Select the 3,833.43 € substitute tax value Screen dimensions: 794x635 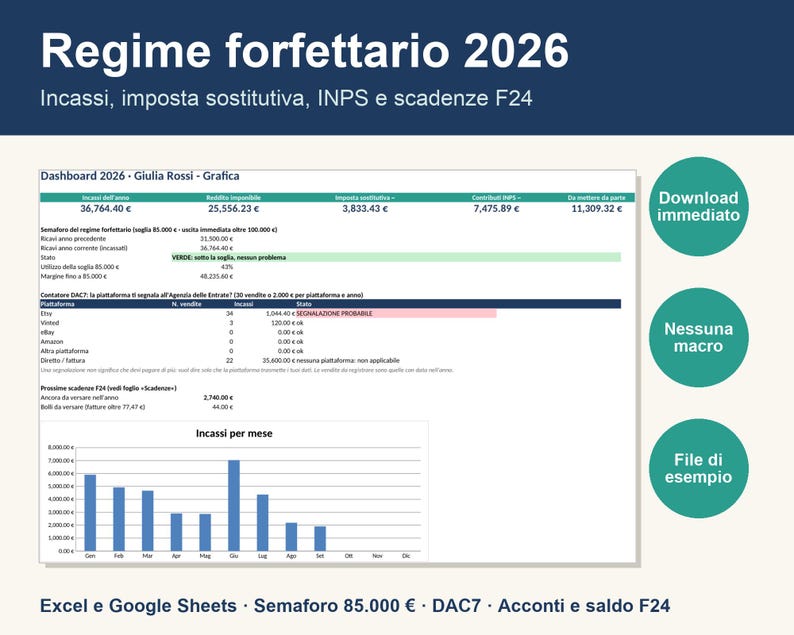point(365,209)
